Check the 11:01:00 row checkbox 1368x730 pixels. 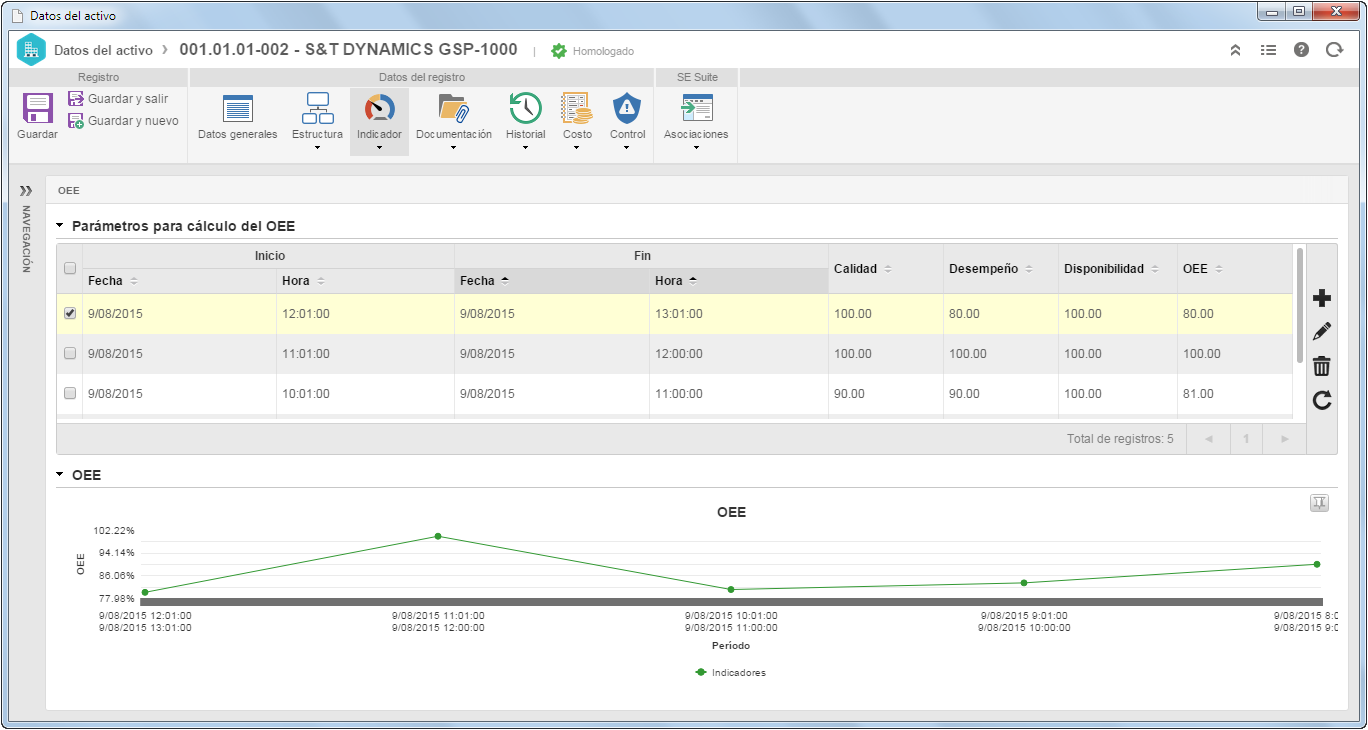(x=70, y=353)
